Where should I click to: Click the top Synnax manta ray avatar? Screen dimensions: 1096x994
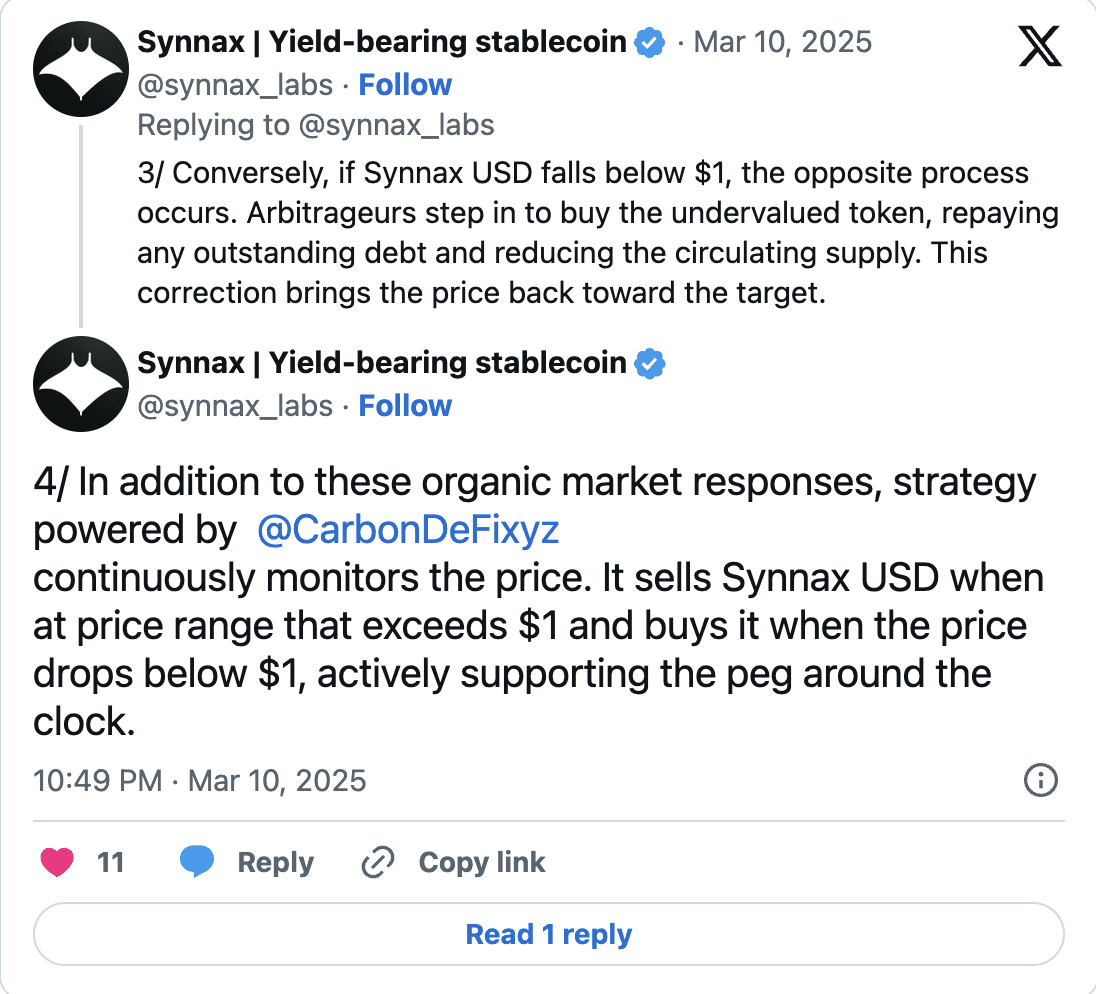pos(81,69)
